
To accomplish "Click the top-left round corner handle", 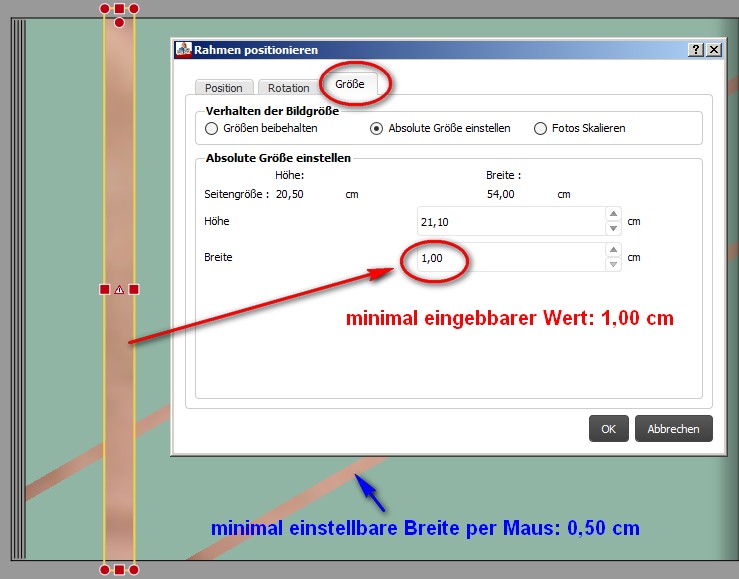I will click(105, 8).
